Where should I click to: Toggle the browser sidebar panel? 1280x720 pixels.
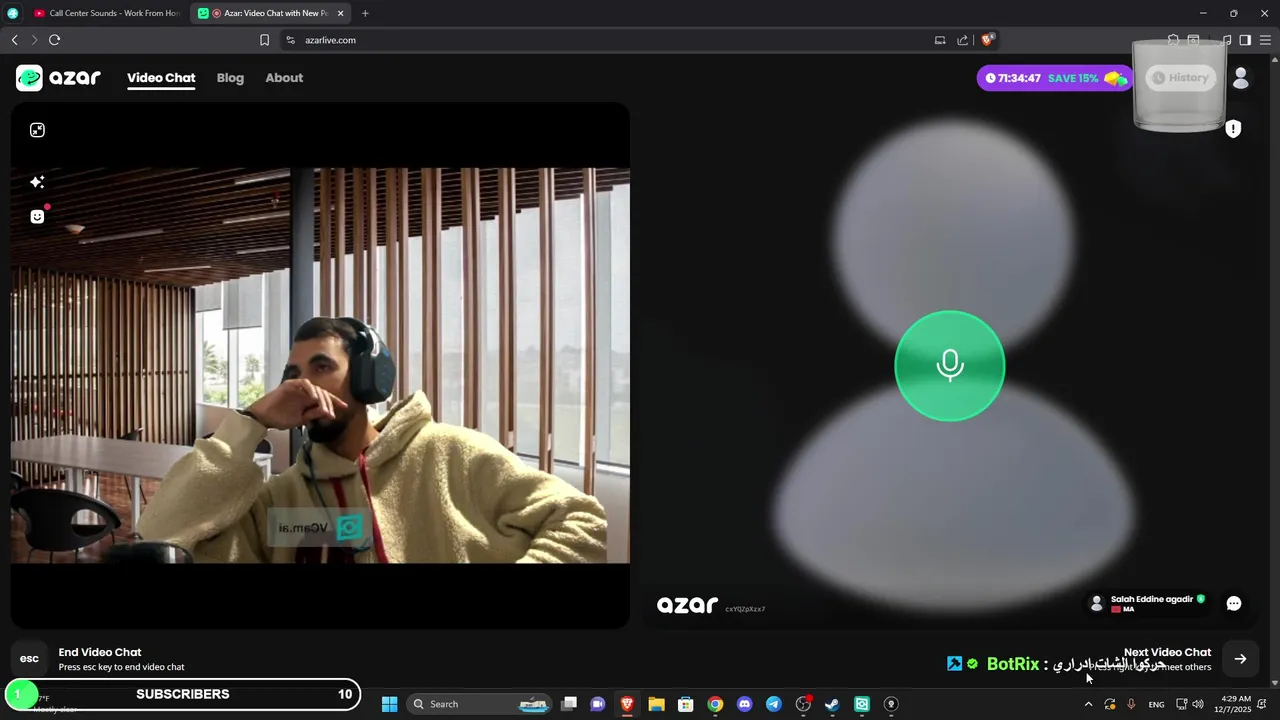1245,40
